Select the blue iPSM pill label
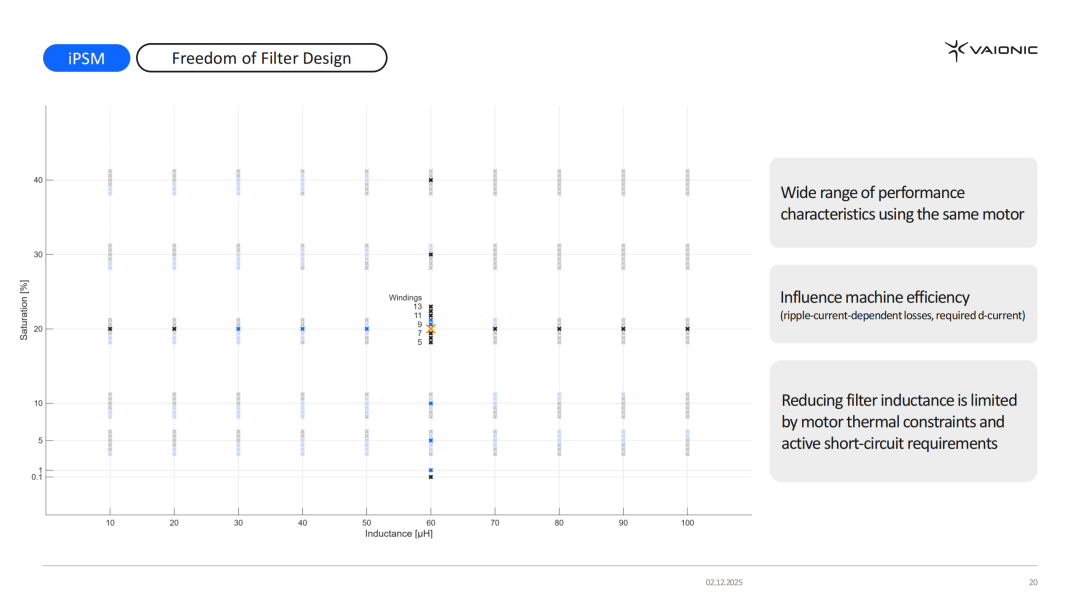The image size is (1080, 608). (x=87, y=58)
